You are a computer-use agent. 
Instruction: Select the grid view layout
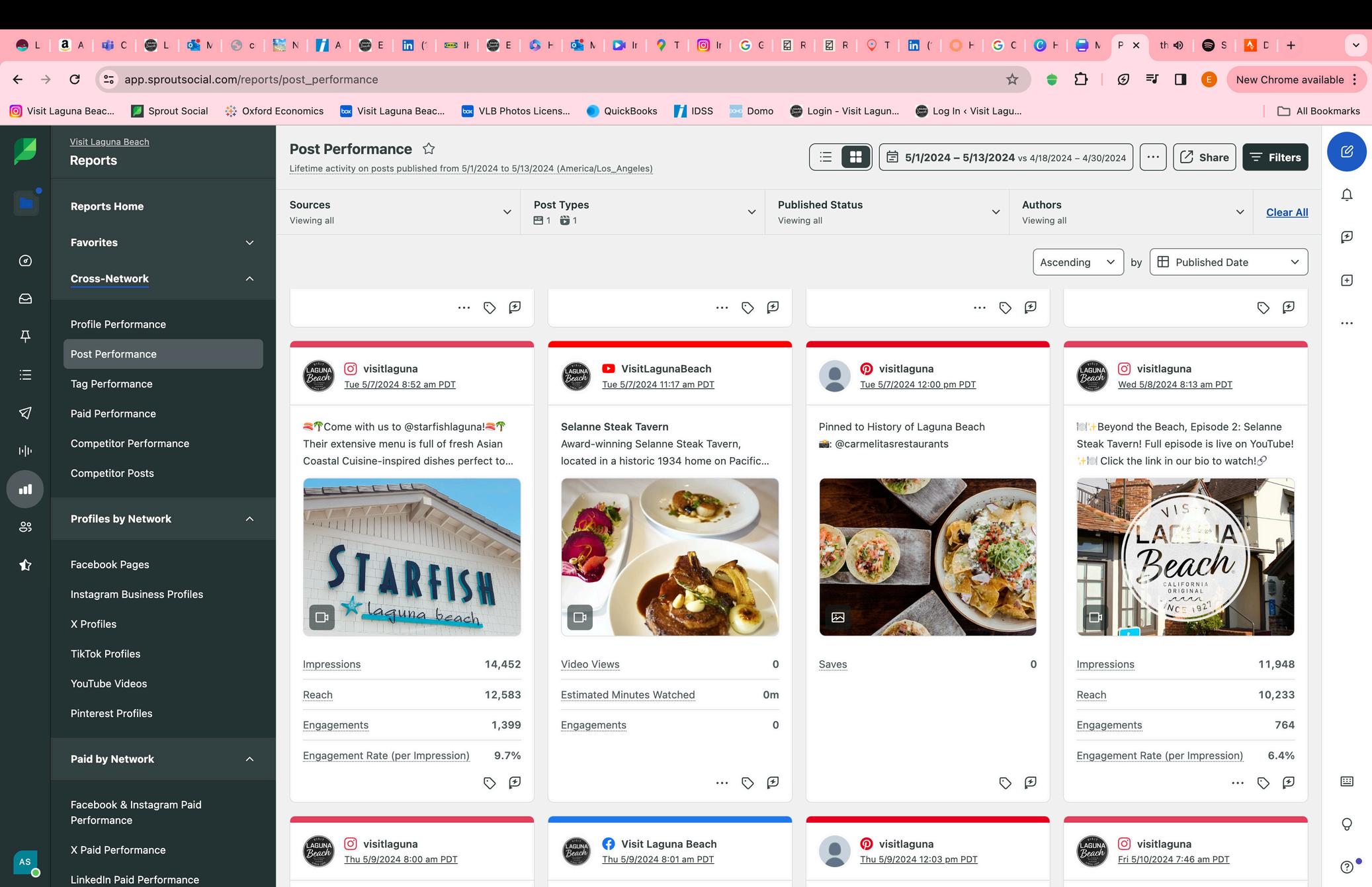pos(855,157)
